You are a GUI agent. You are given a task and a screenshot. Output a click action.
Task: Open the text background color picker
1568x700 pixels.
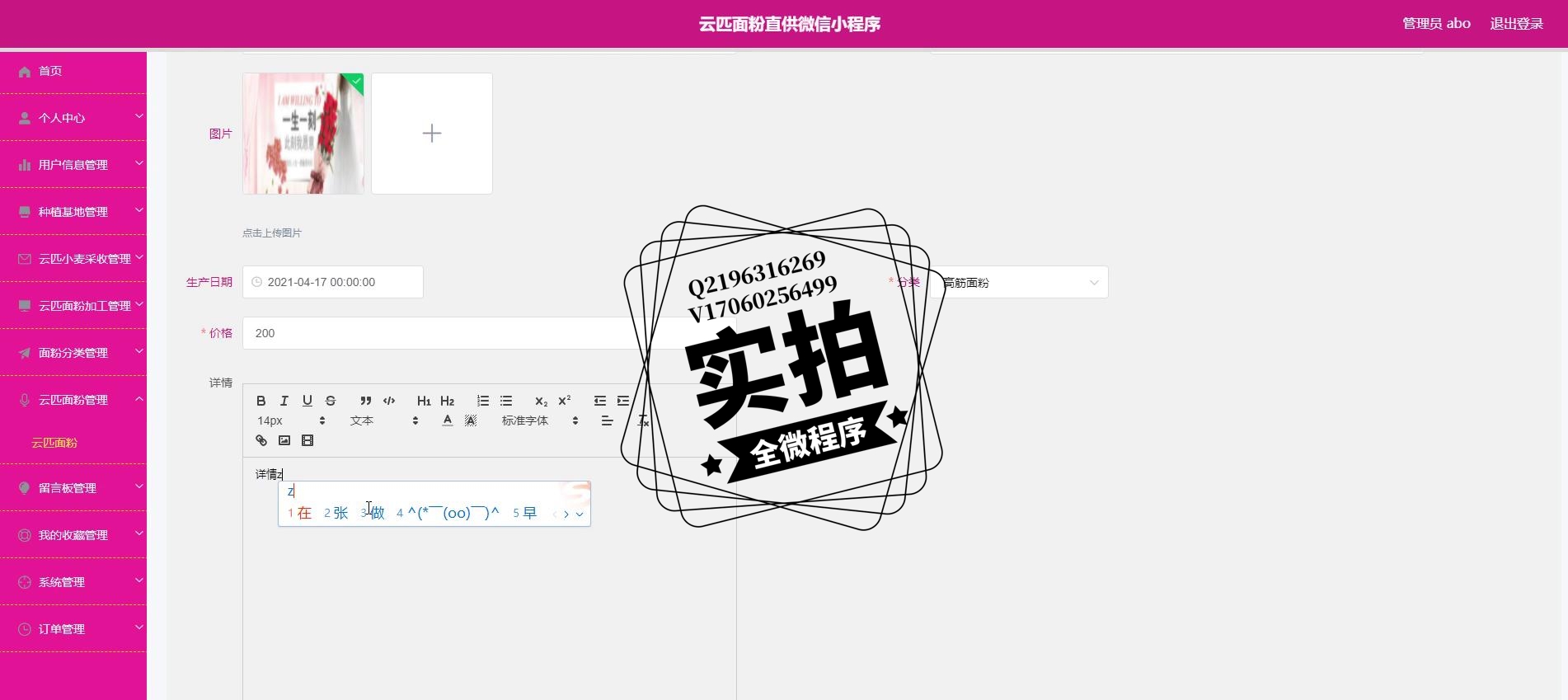pos(471,420)
